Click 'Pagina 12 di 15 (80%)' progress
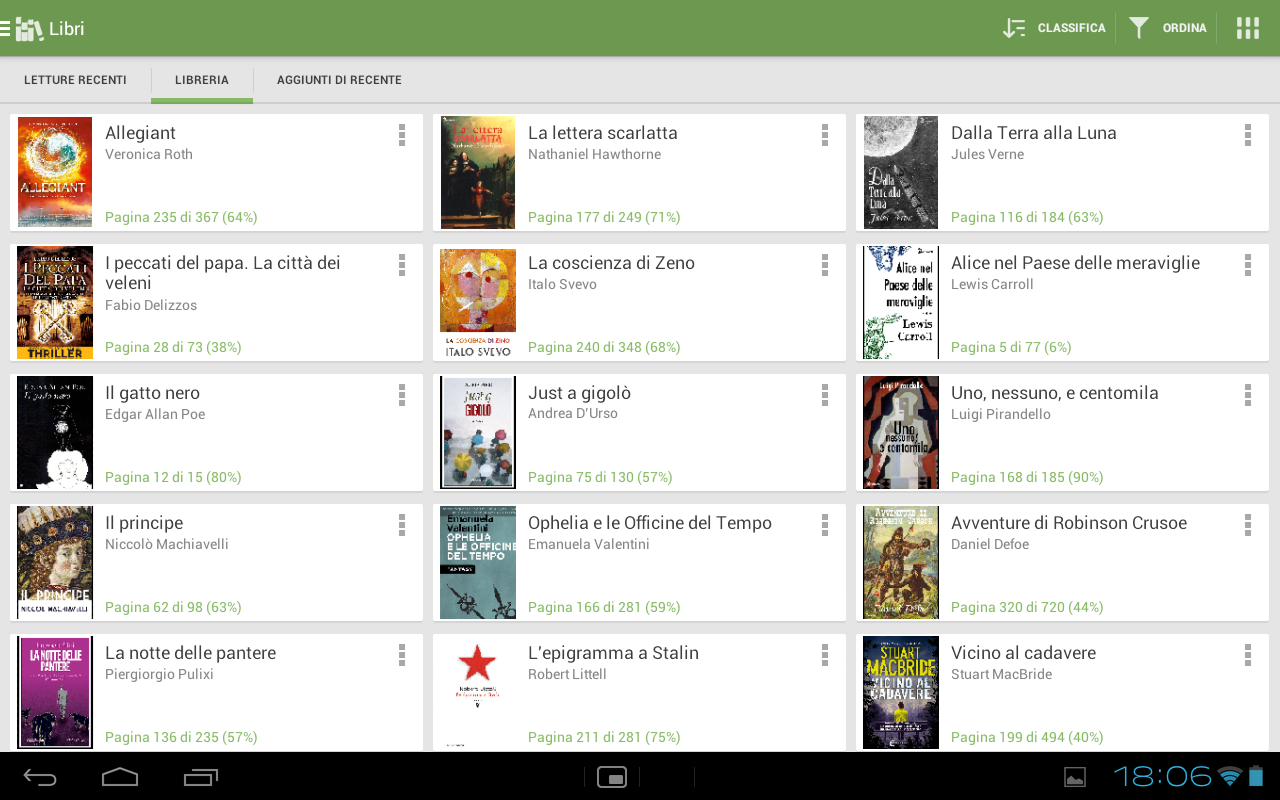This screenshot has height=800, width=1280. tap(173, 477)
